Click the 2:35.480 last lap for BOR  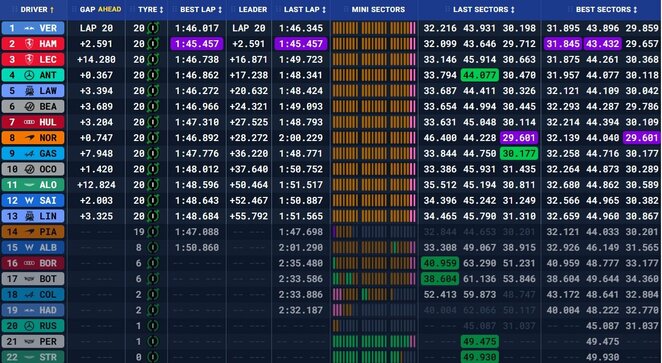click(301, 263)
